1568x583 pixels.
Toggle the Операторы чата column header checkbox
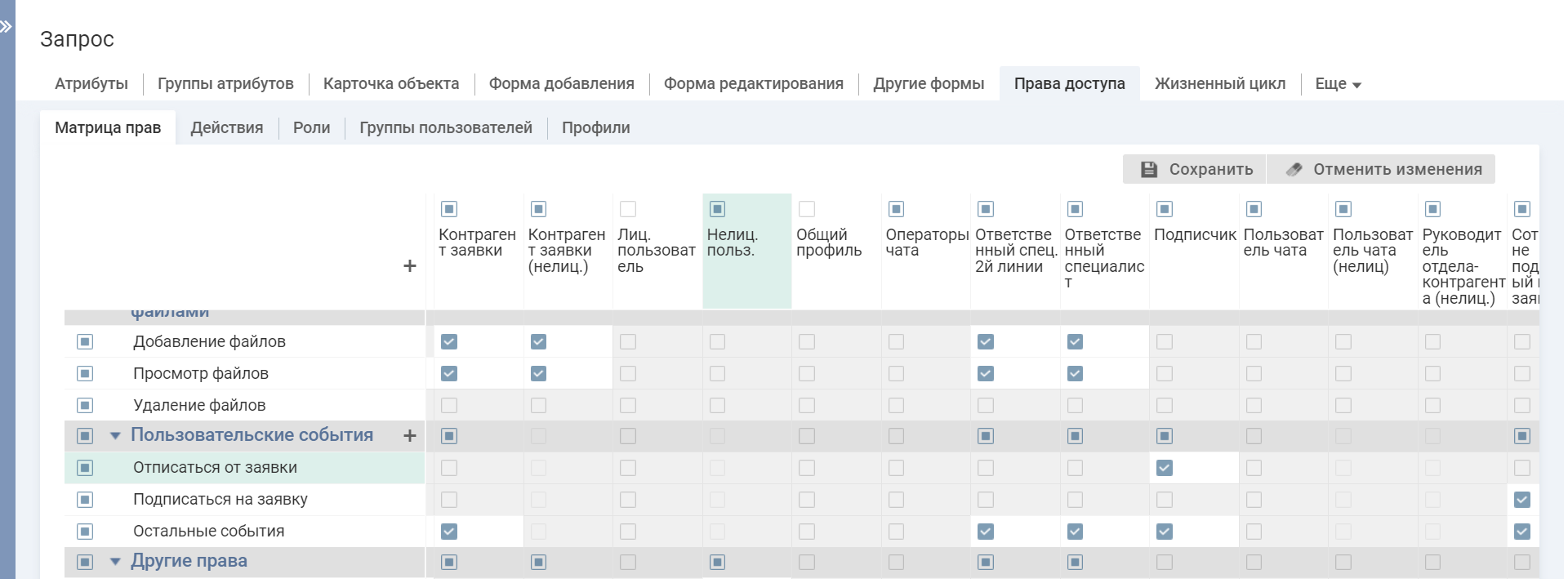click(896, 209)
